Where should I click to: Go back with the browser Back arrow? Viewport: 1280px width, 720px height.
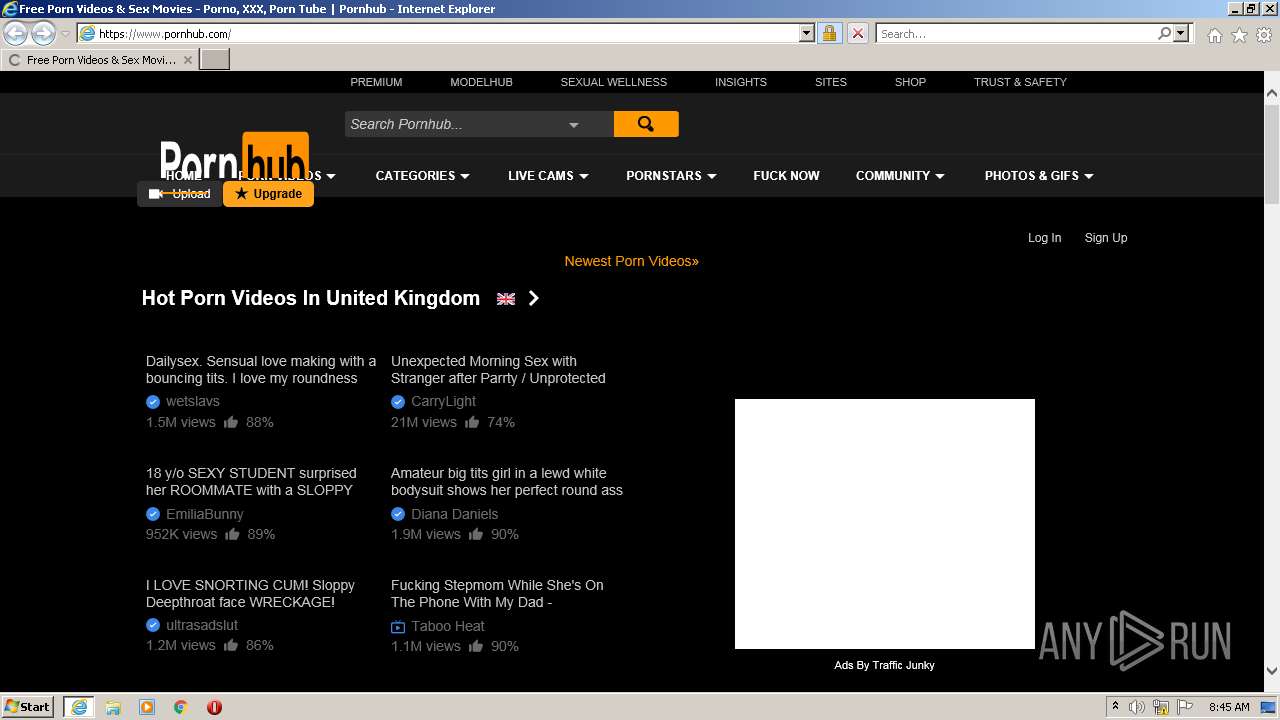click(x=15, y=33)
